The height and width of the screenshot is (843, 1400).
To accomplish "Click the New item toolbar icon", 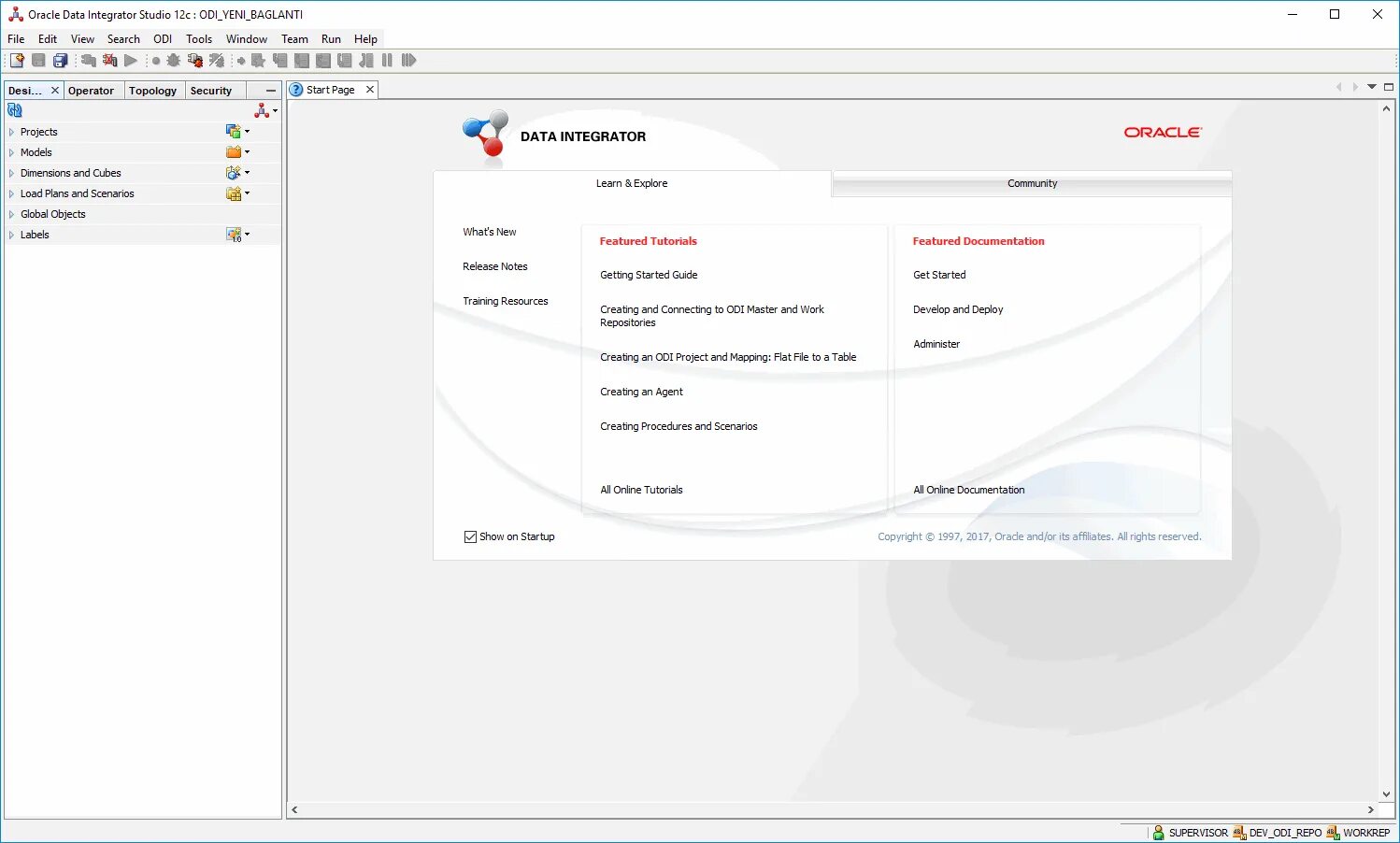I will pos(17,61).
